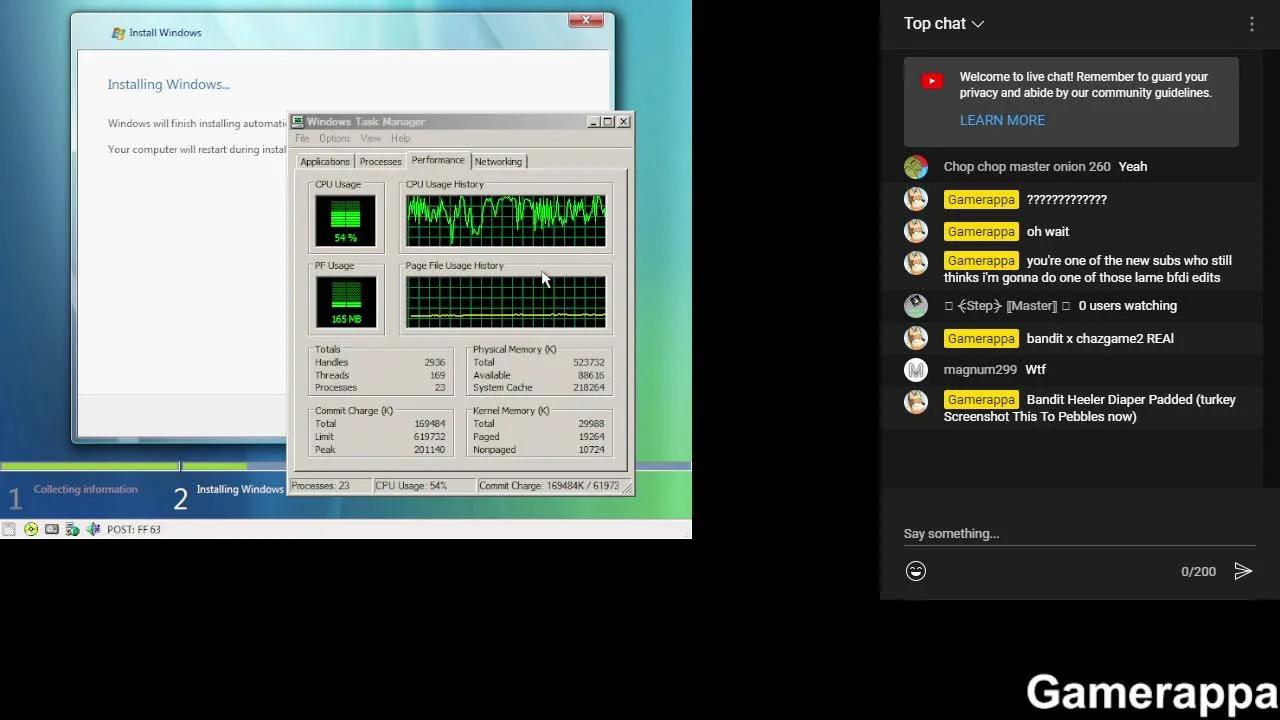Open the View menu in Task Manager
The image size is (1280, 720).
[370, 138]
